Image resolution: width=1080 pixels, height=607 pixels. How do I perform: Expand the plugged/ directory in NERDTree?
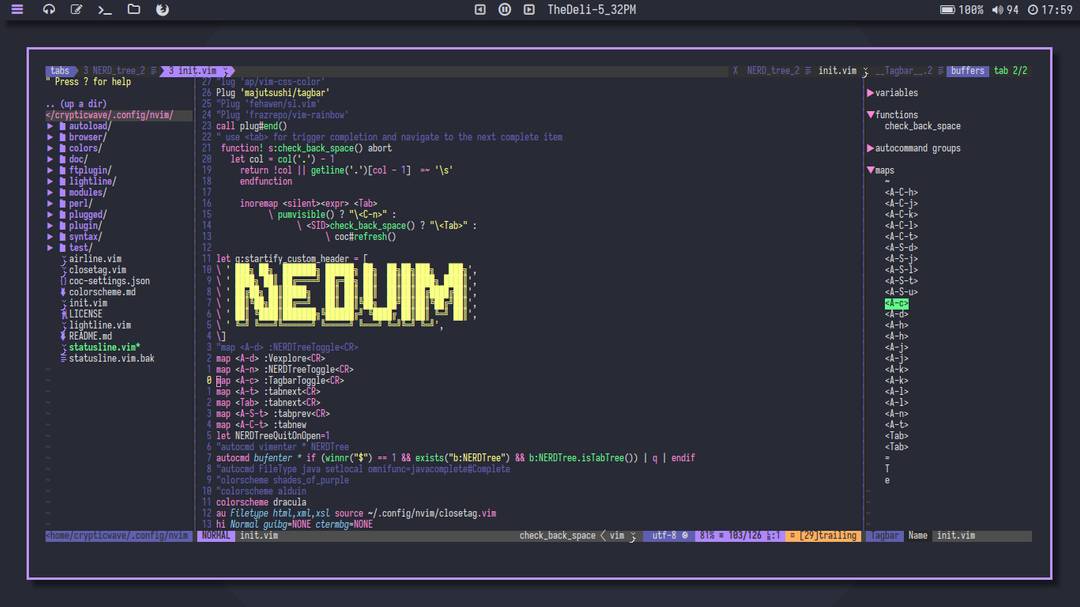pyautogui.click(x=85, y=214)
